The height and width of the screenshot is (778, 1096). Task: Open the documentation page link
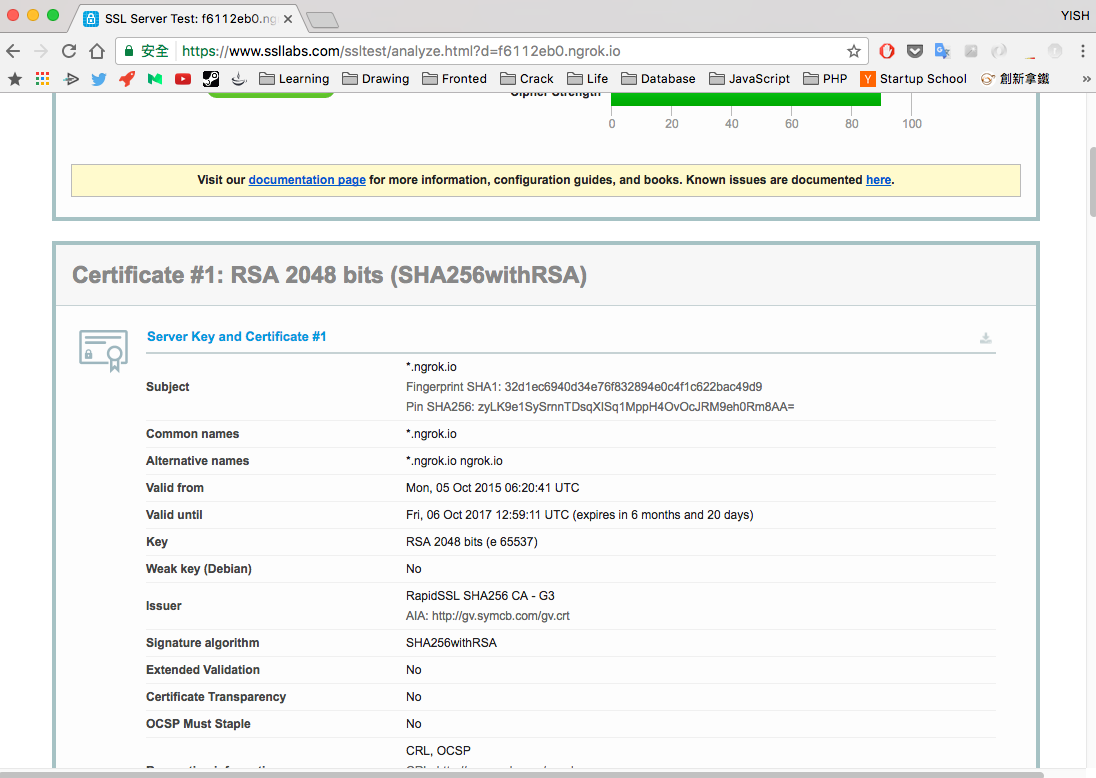307,180
